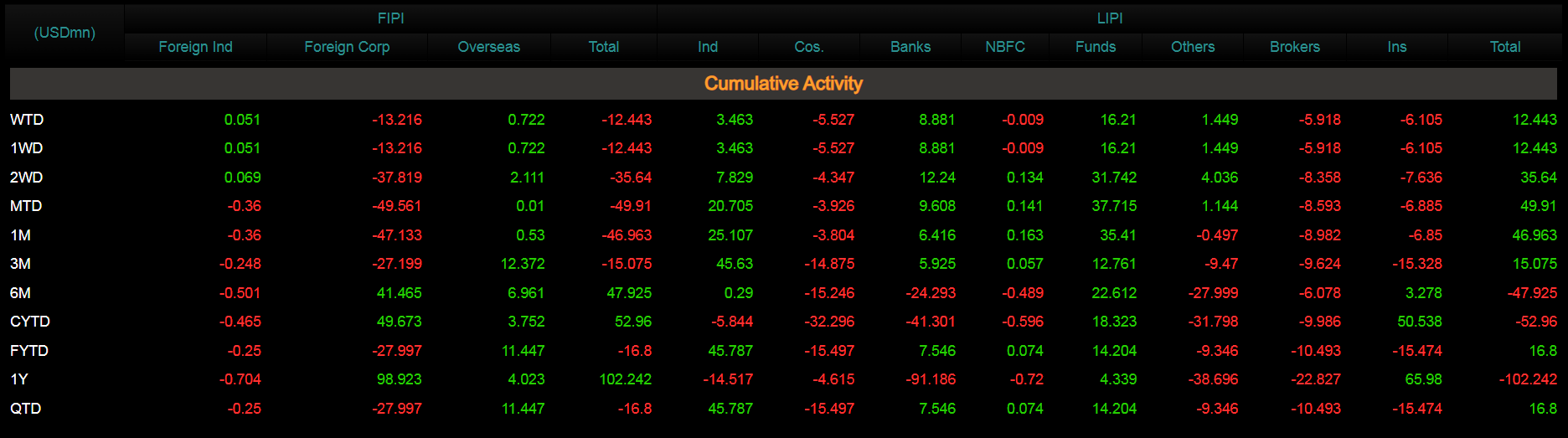The height and width of the screenshot is (438, 1568).
Task: Select the 6M Foreign Corp value 41.465
Action: 399,293
